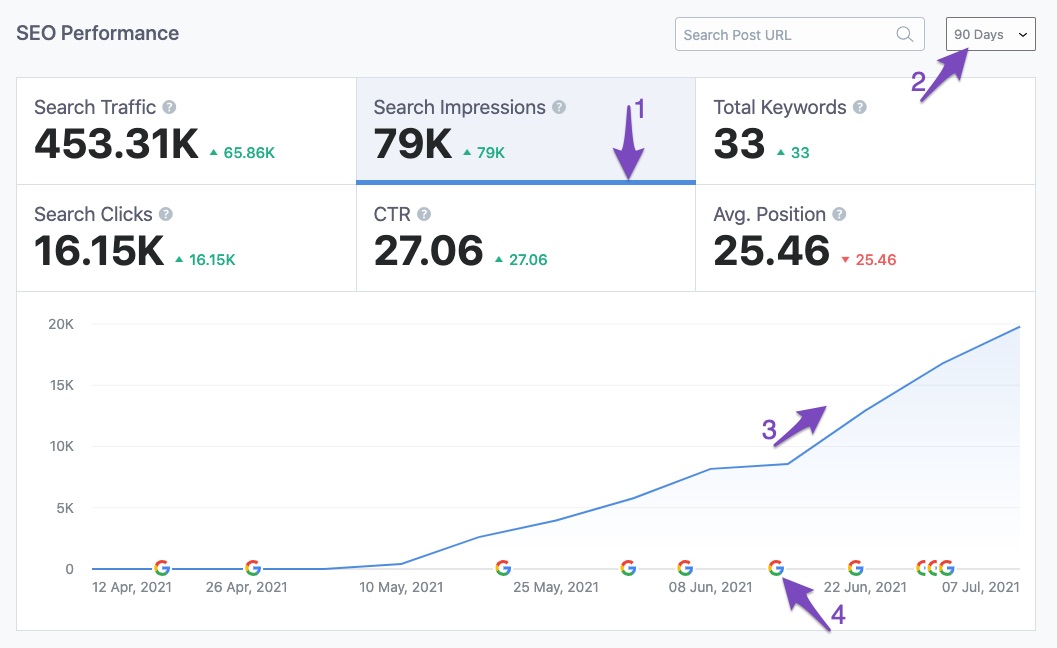The width and height of the screenshot is (1057, 648).
Task: Click help icon beside Search Clicks
Action: 166,214
